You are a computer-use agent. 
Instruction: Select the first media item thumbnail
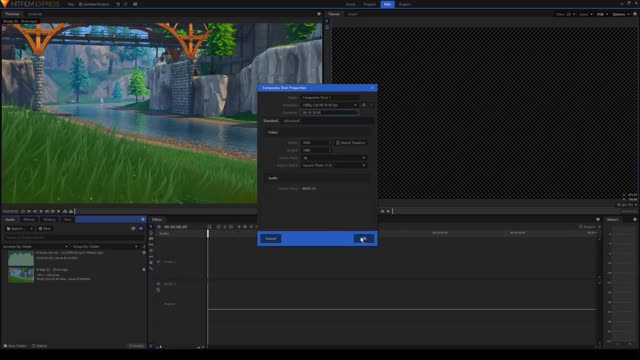(21, 258)
